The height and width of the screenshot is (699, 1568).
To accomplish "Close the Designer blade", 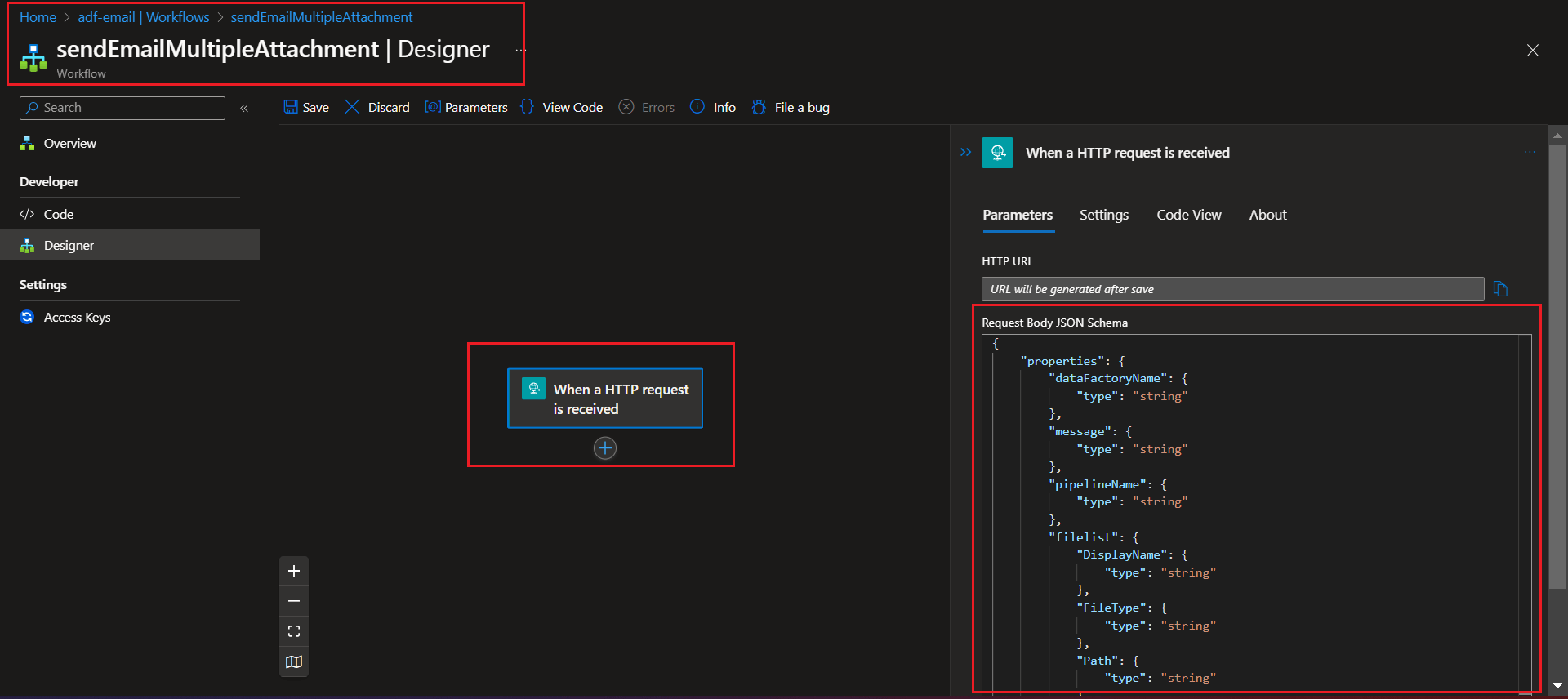I will 1533,51.
